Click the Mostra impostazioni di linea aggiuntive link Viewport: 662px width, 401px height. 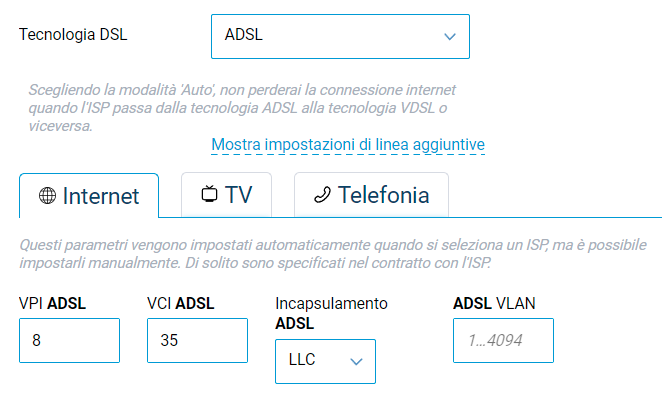tap(348, 145)
